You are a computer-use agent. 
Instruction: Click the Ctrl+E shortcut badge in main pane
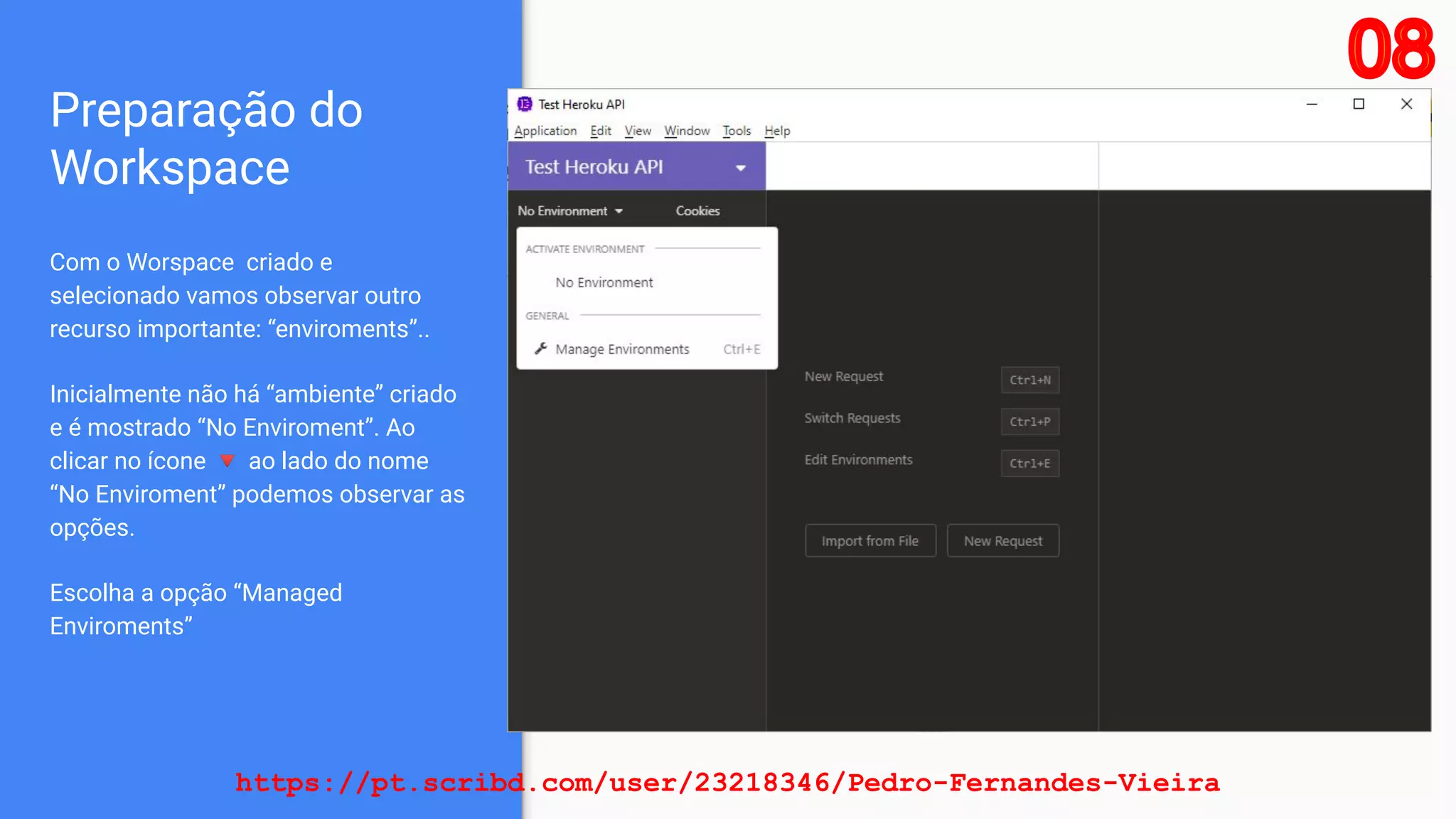1030,464
